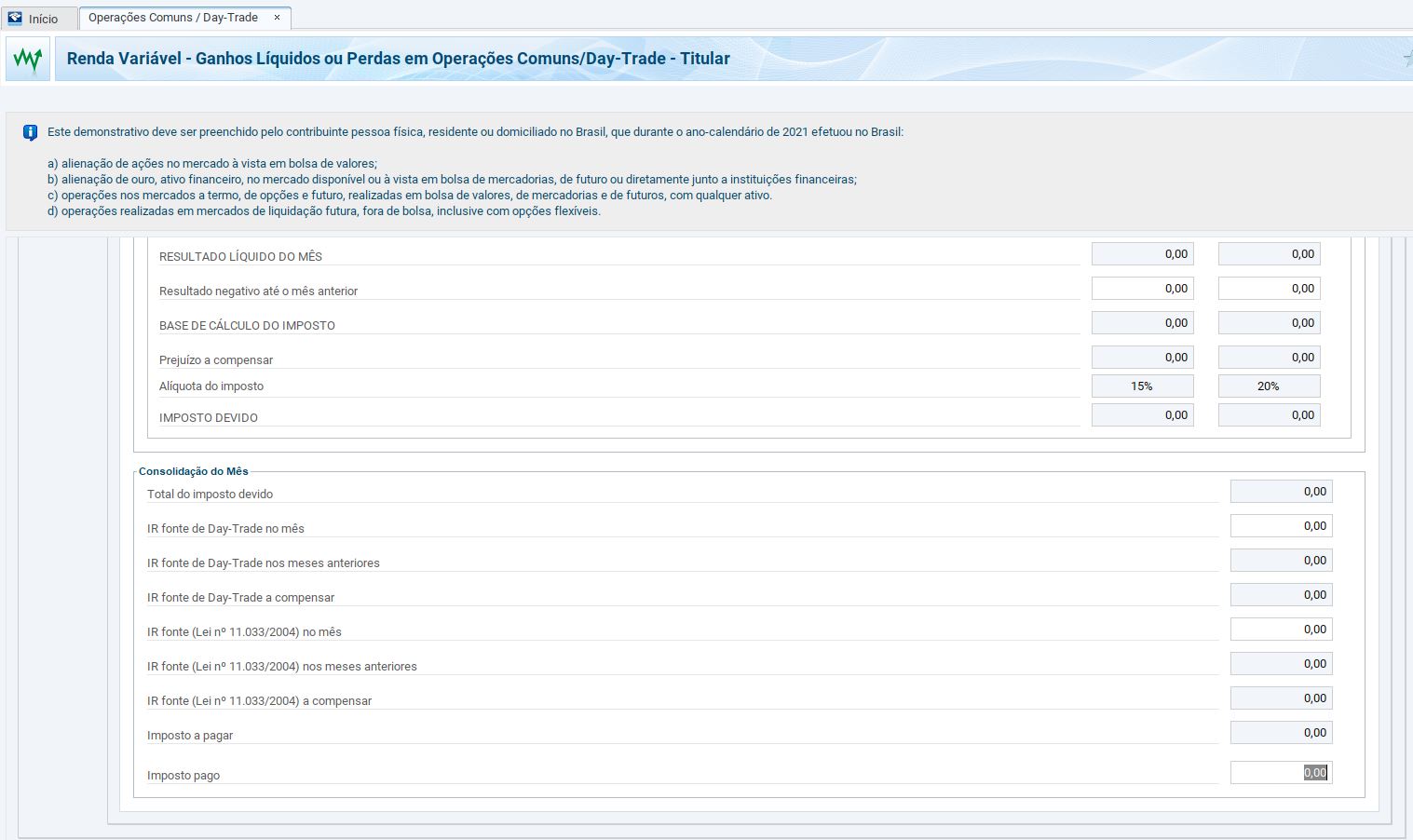The width and height of the screenshot is (1413, 840).
Task: Click the green Renda Variável chart icon
Action: coord(28,60)
